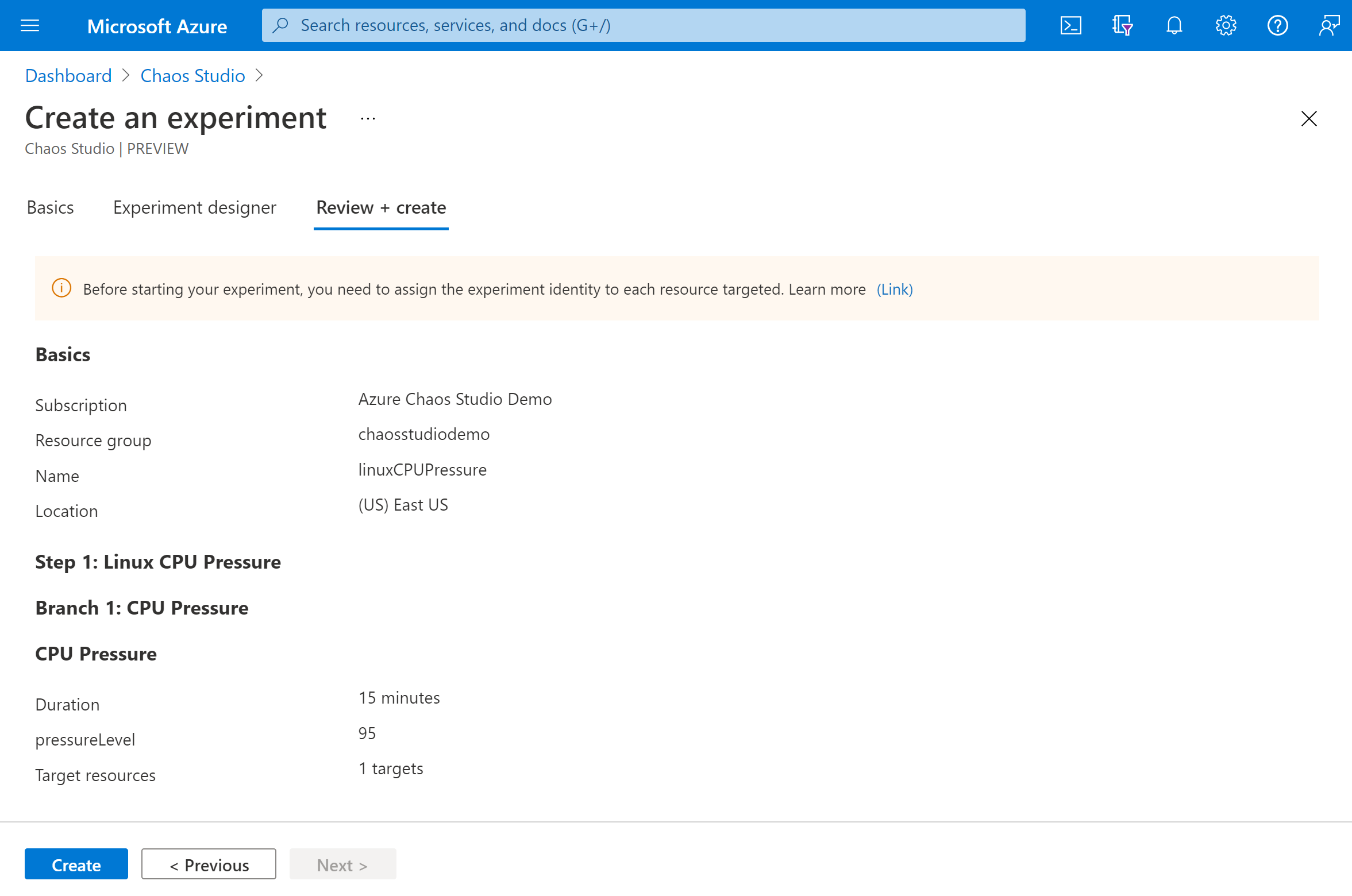1352x896 pixels.
Task: Switch to Experiment designer tab
Action: click(x=195, y=207)
